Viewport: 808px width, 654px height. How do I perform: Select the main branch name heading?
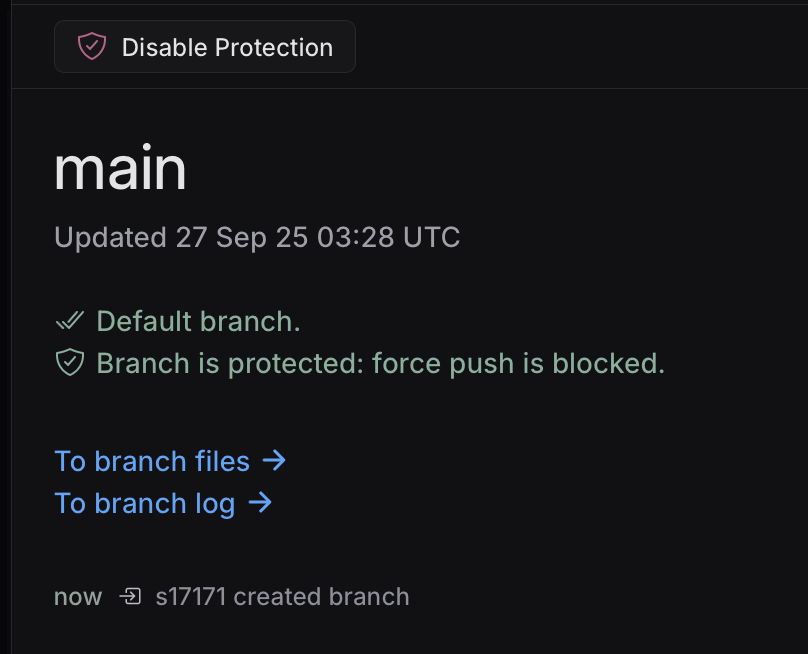click(x=120, y=169)
